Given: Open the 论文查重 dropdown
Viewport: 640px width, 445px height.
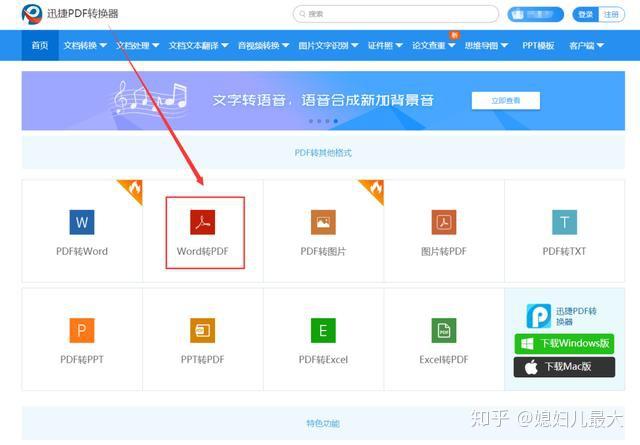Looking at the screenshot, I should click(433, 45).
